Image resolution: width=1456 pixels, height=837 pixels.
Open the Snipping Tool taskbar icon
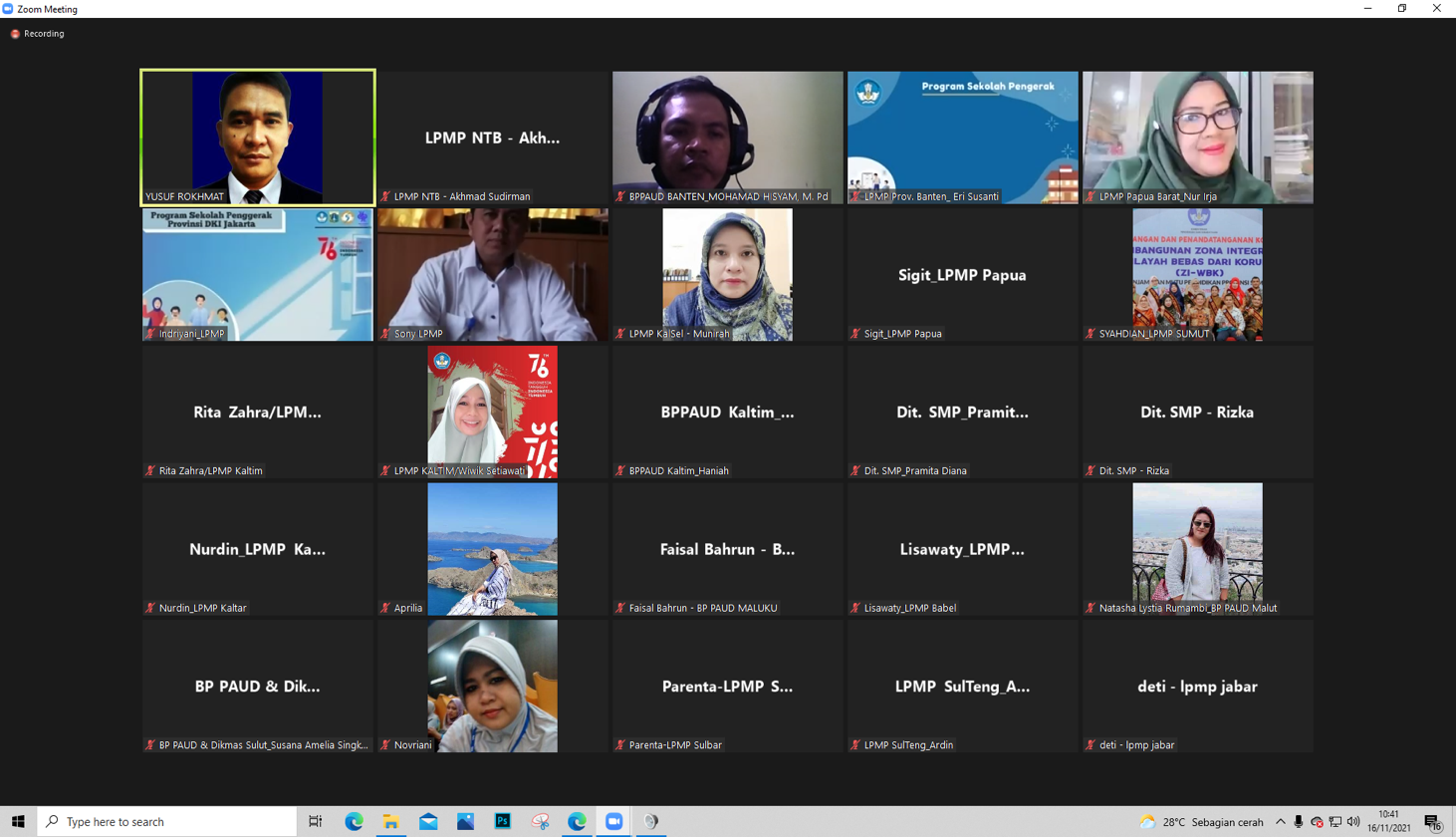tap(540, 821)
